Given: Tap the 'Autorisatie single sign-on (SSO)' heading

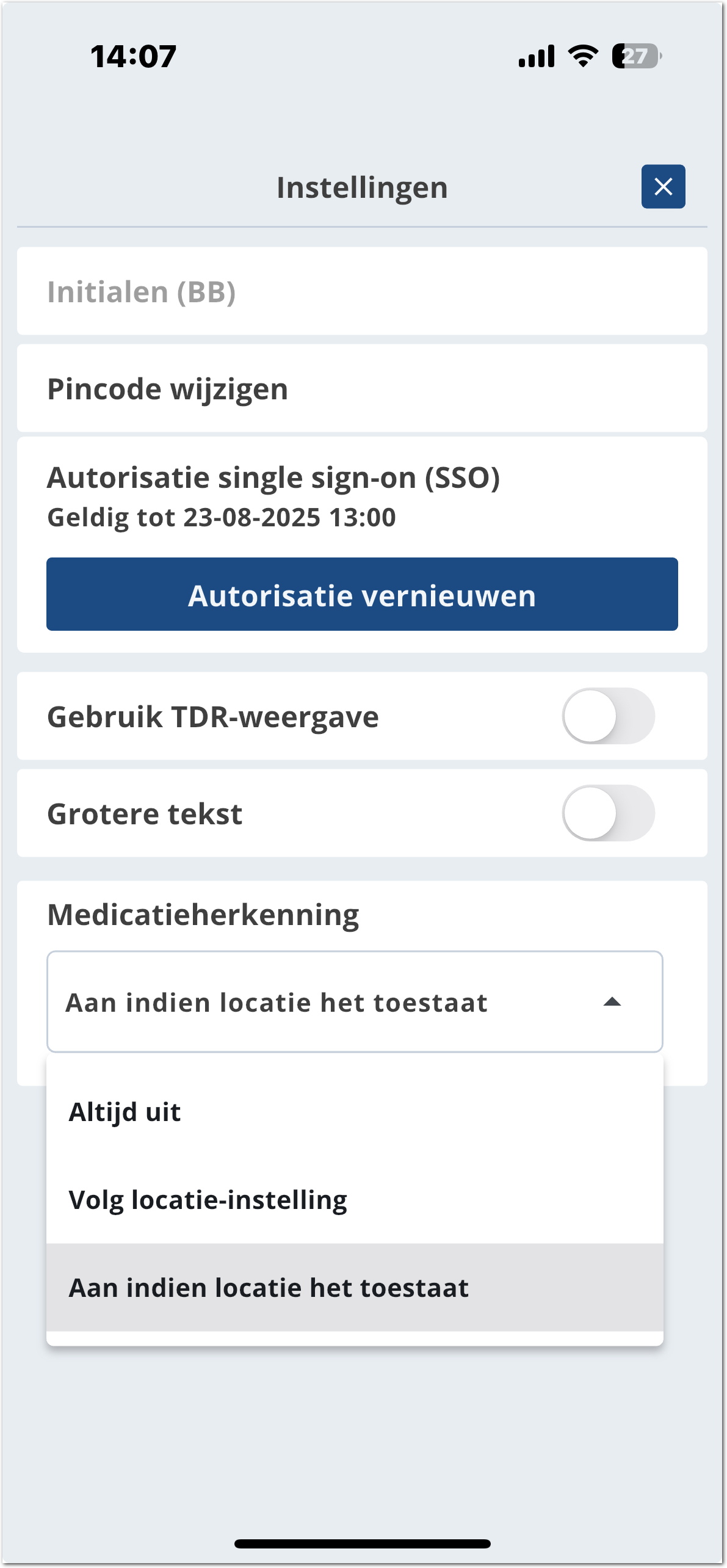Looking at the screenshot, I should tap(273, 477).
